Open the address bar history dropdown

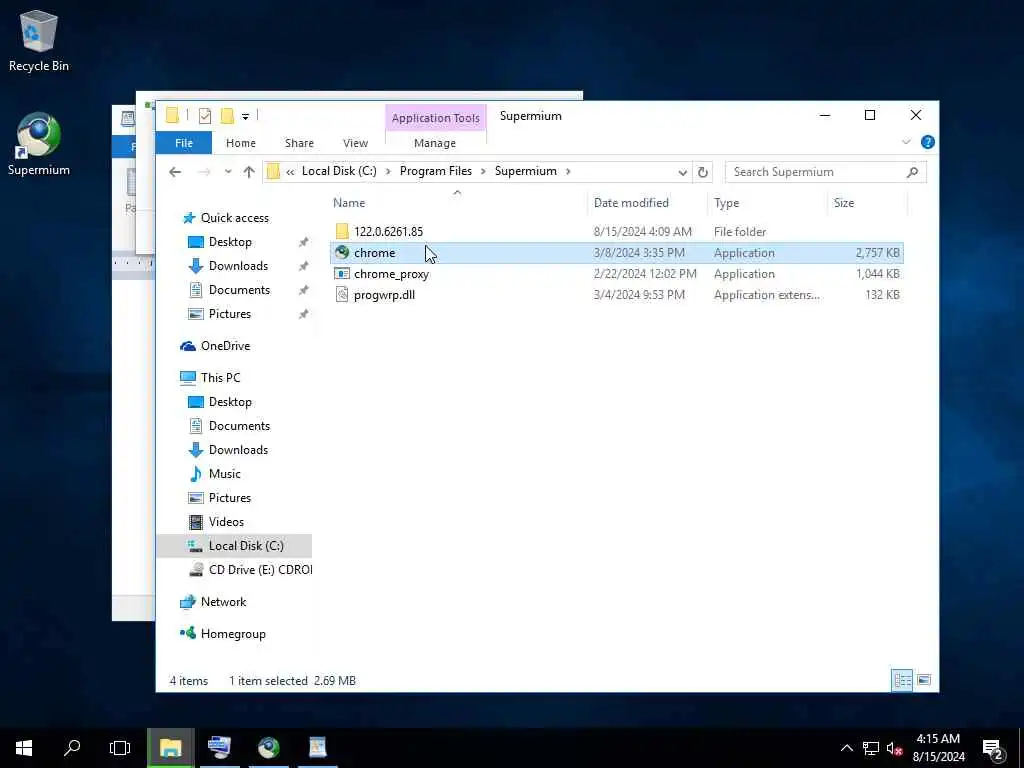click(x=682, y=172)
